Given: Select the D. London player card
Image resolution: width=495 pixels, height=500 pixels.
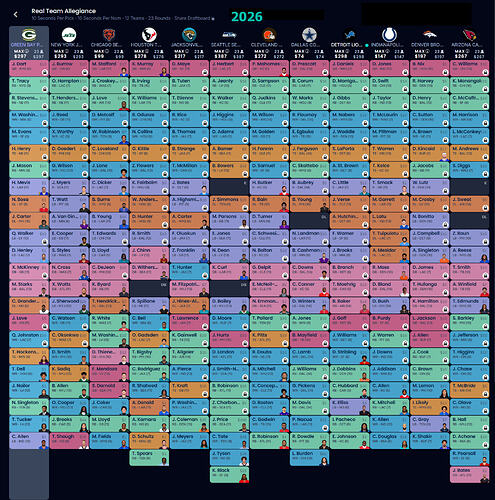Looking at the screenshot, I should pyautogui.click(x=229, y=356).
